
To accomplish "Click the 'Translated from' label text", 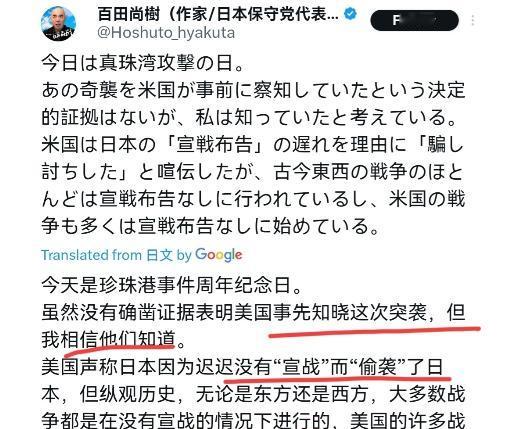I will coord(91,255).
